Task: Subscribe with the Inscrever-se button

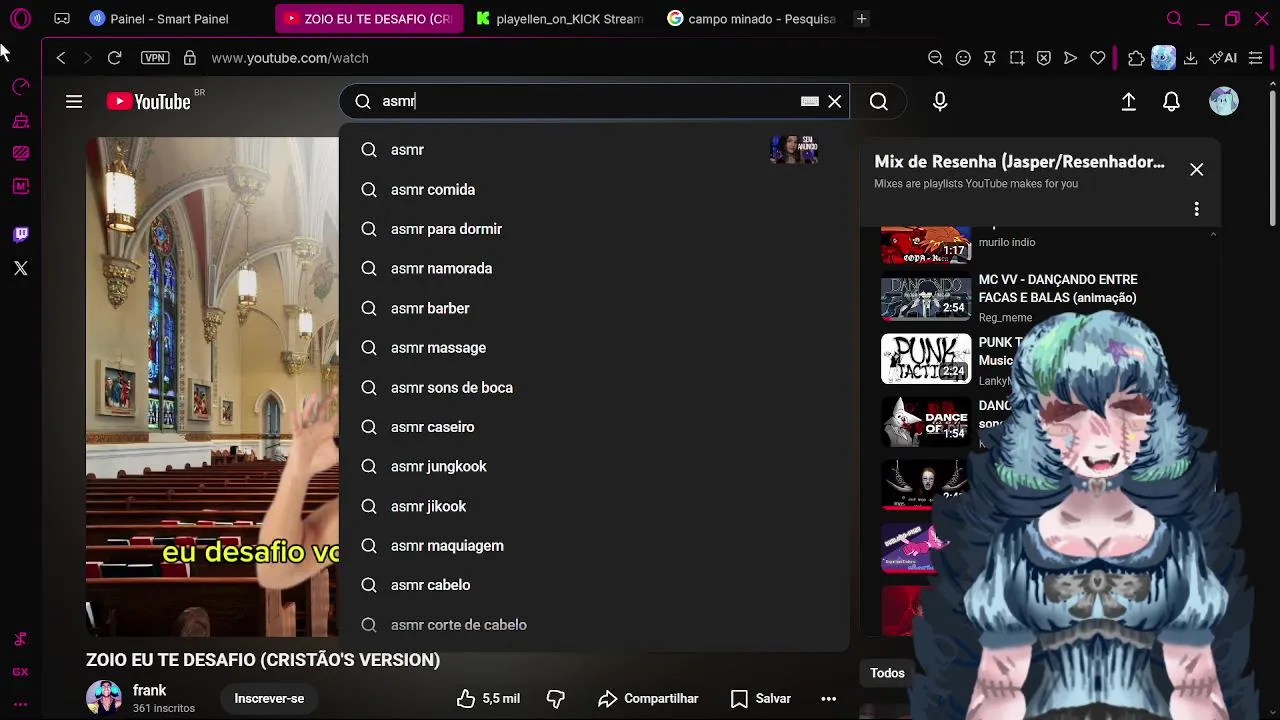Action: [x=269, y=698]
